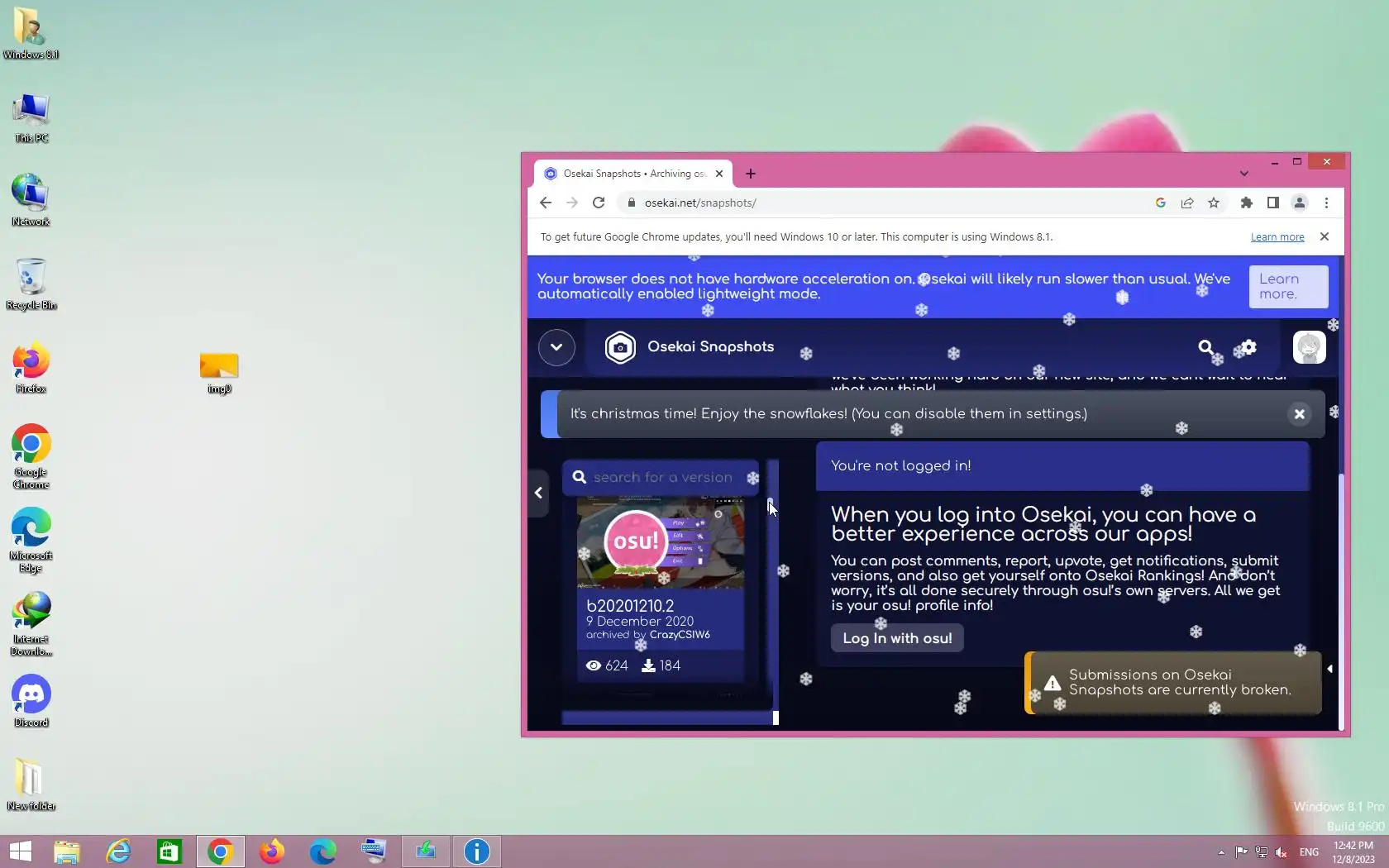The height and width of the screenshot is (868, 1389).
Task: Open the Osekai apps dropdown chevron
Action: click(556, 347)
